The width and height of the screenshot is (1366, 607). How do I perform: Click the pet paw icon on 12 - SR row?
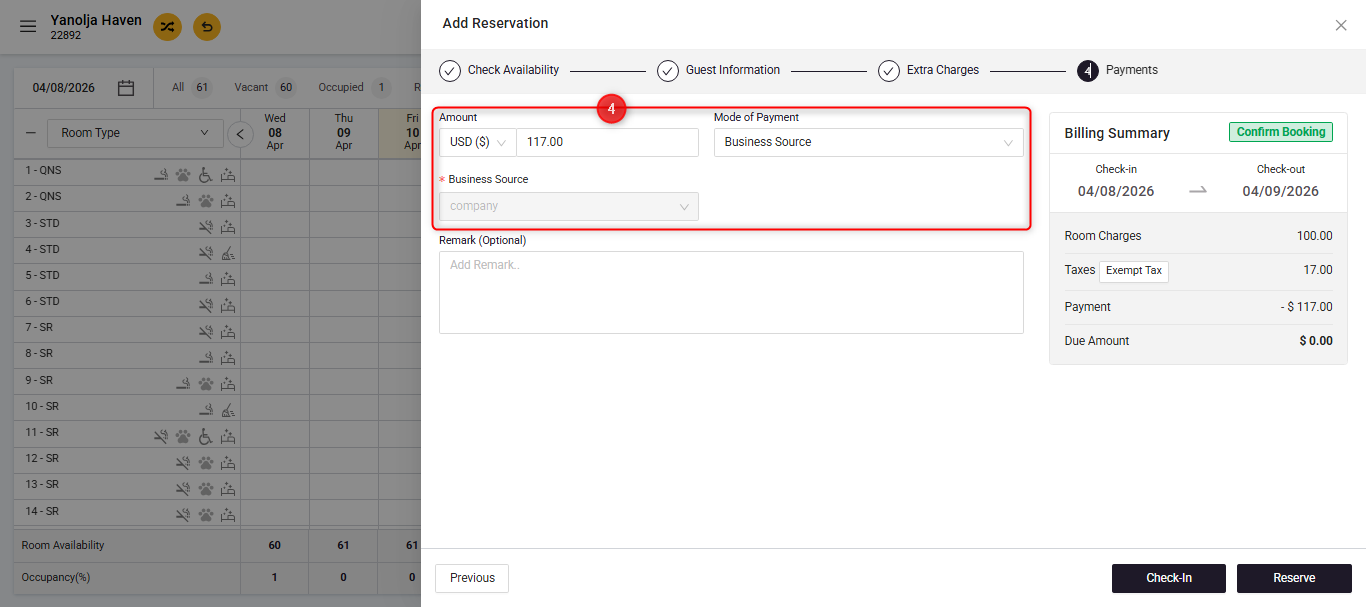click(206, 463)
